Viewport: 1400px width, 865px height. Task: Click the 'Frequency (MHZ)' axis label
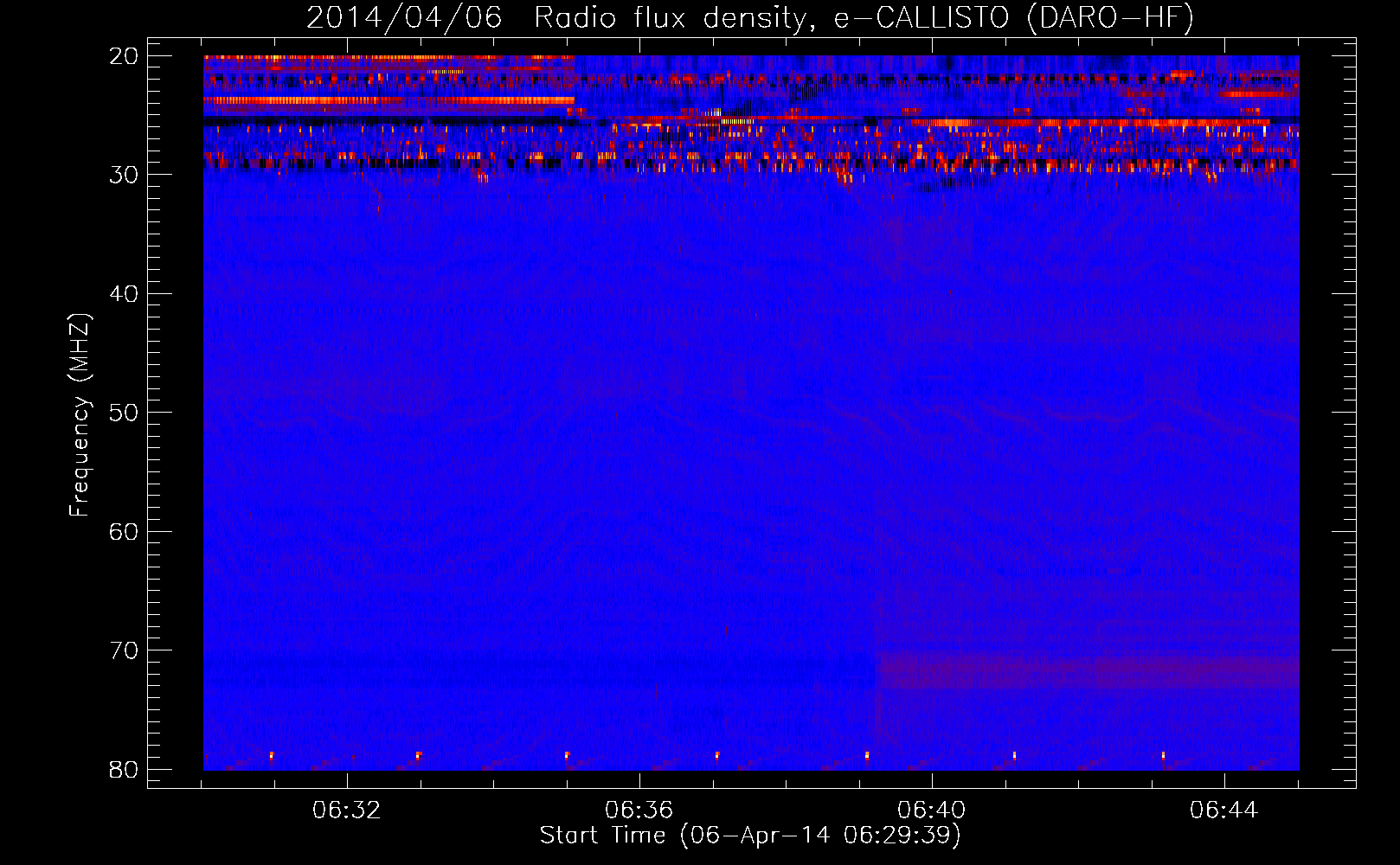[80, 415]
